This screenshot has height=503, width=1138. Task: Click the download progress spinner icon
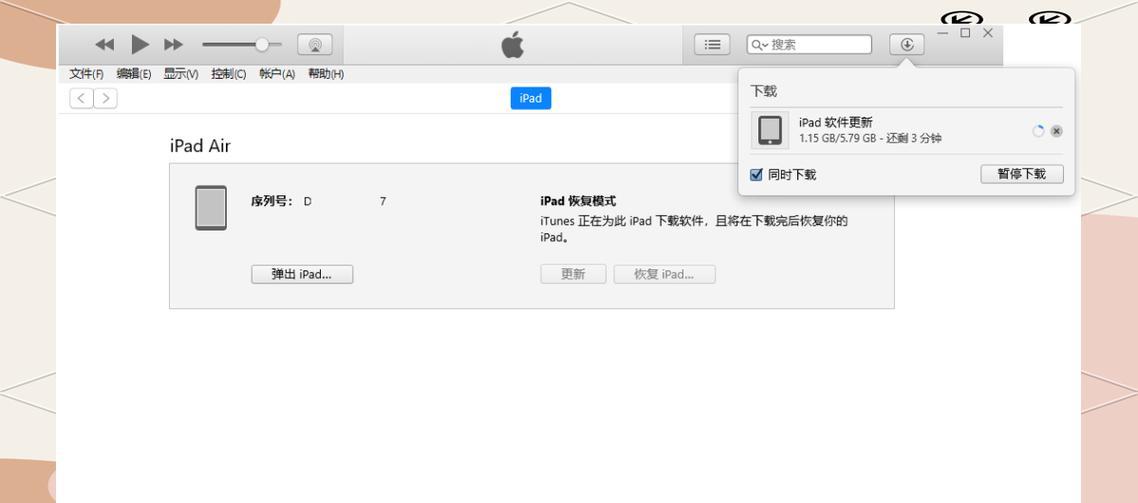(1038, 131)
